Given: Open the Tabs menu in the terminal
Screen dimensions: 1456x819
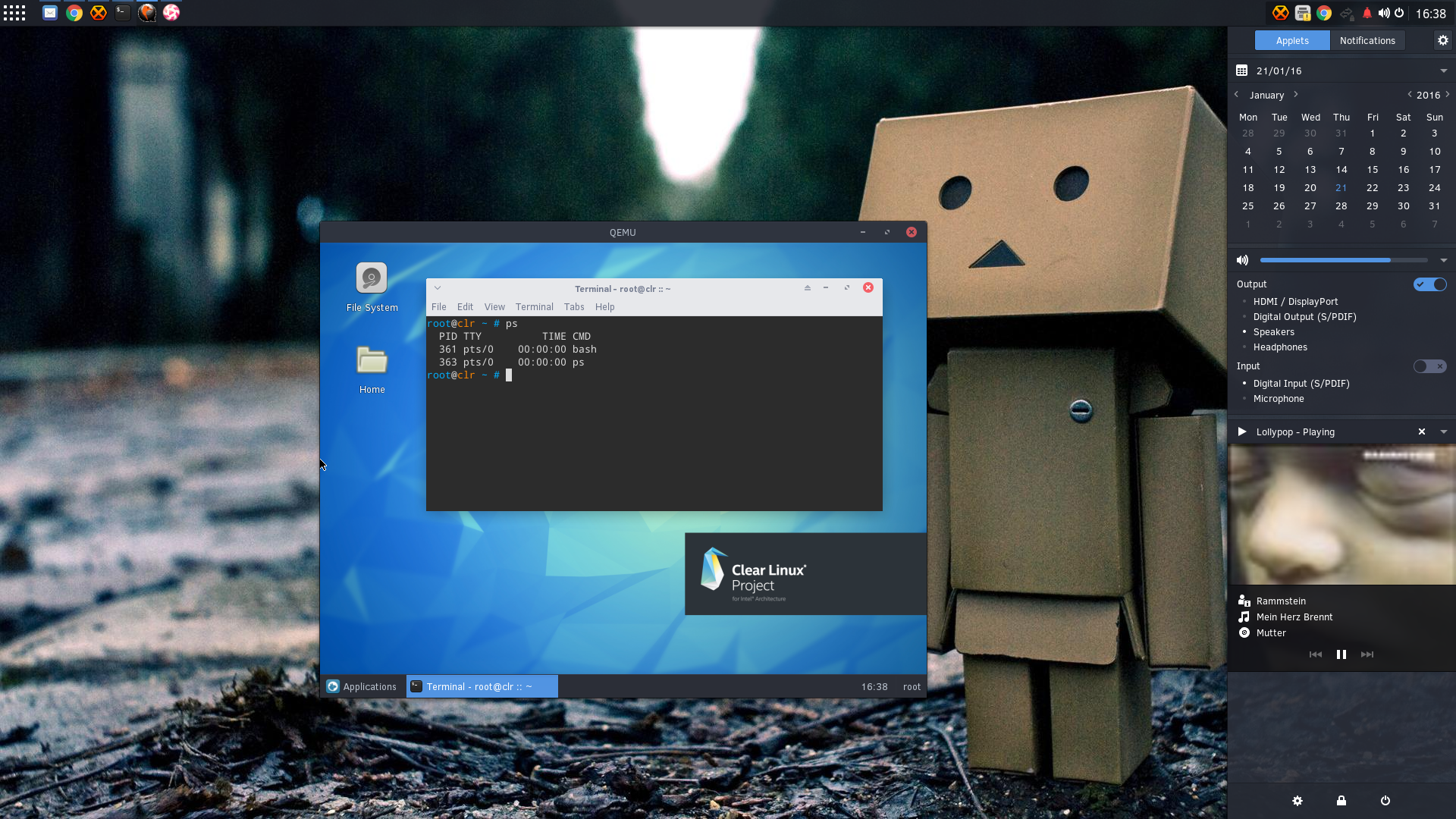Looking at the screenshot, I should click(x=574, y=307).
